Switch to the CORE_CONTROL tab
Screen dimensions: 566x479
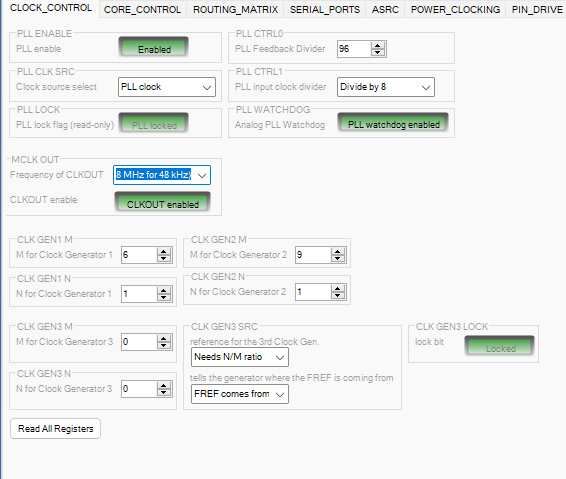click(142, 9)
